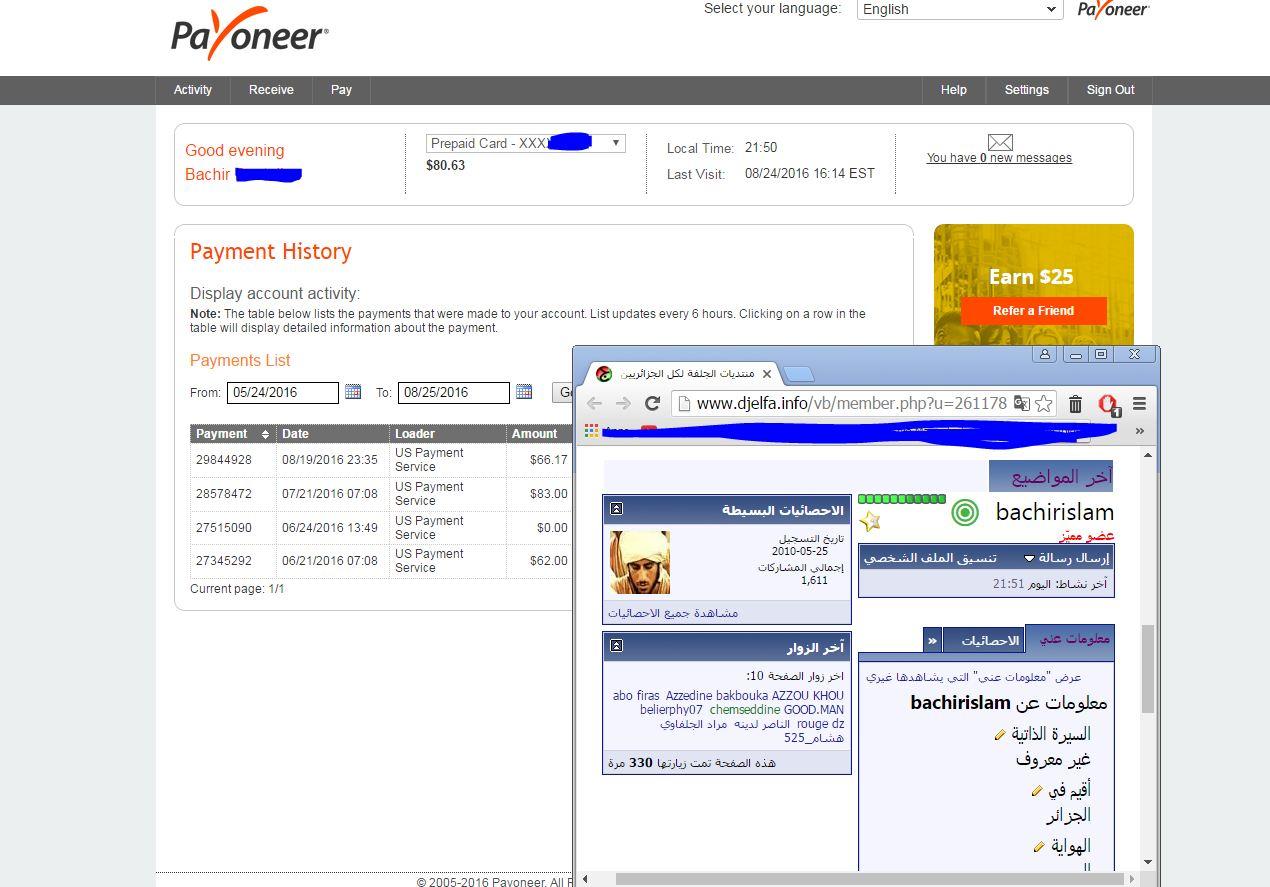Show more bookmarks with the double chevron

point(1139,431)
